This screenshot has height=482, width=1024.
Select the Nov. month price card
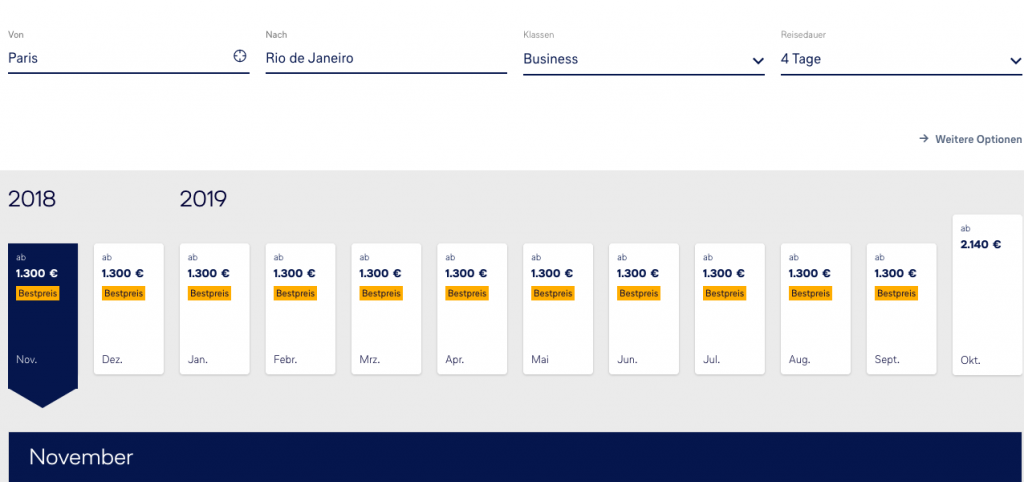point(43,312)
